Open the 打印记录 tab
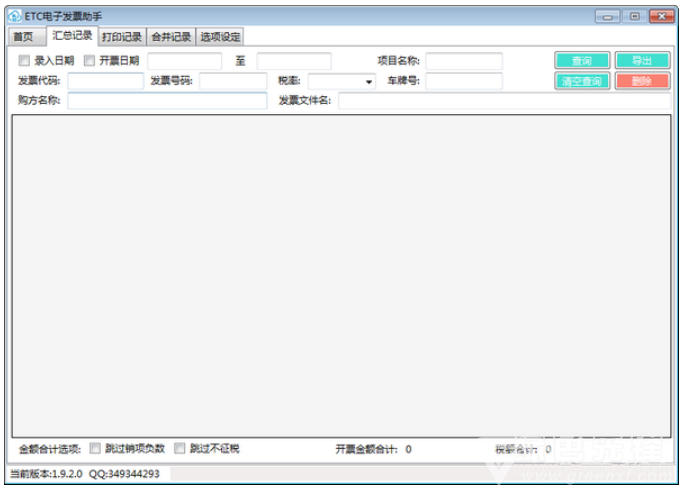Image resolution: width=683 pixels, height=490 pixels. [122, 37]
